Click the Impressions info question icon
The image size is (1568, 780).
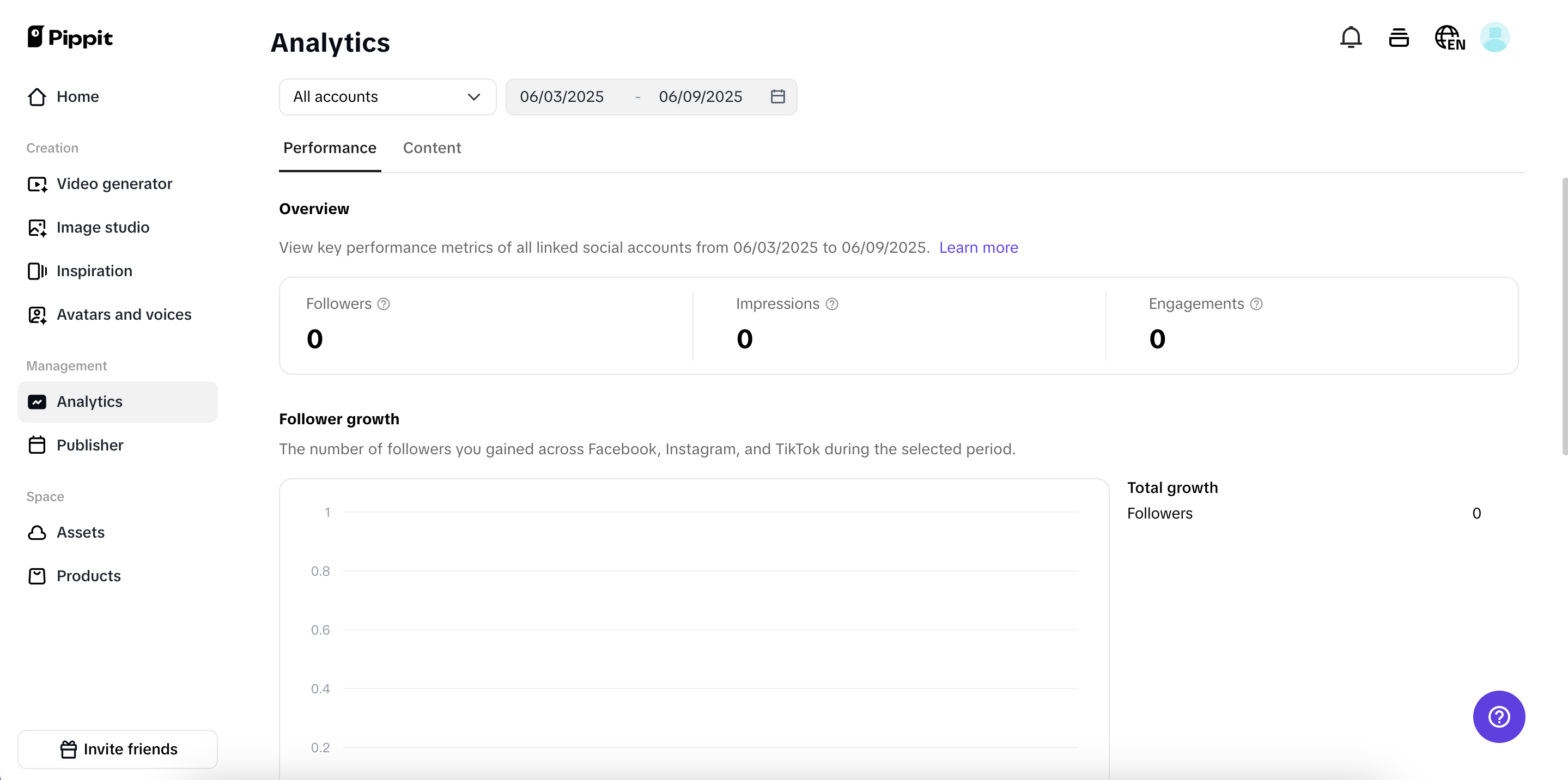coord(831,303)
